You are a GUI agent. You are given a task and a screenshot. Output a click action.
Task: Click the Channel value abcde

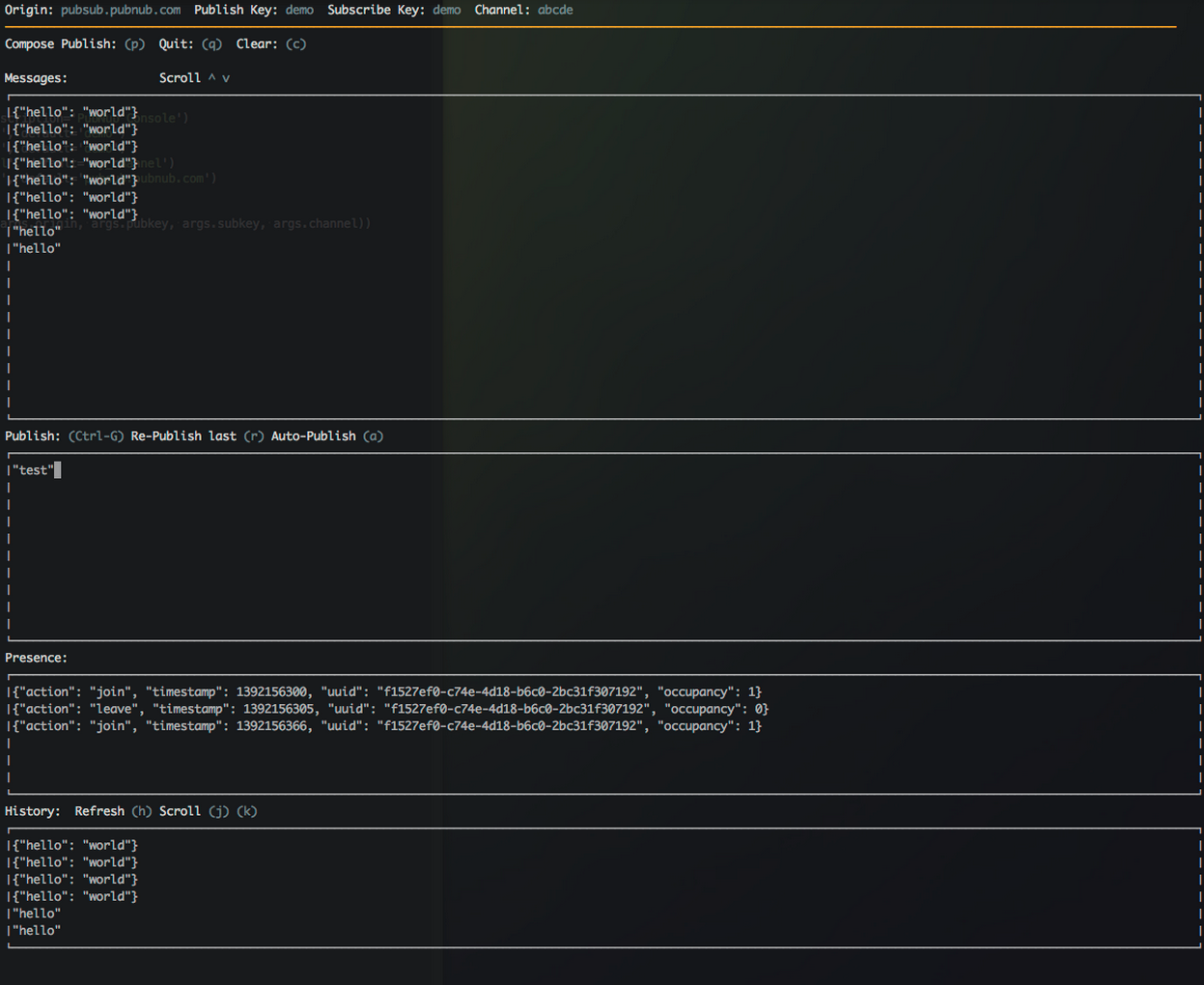pyautogui.click(x=555, y=10)
